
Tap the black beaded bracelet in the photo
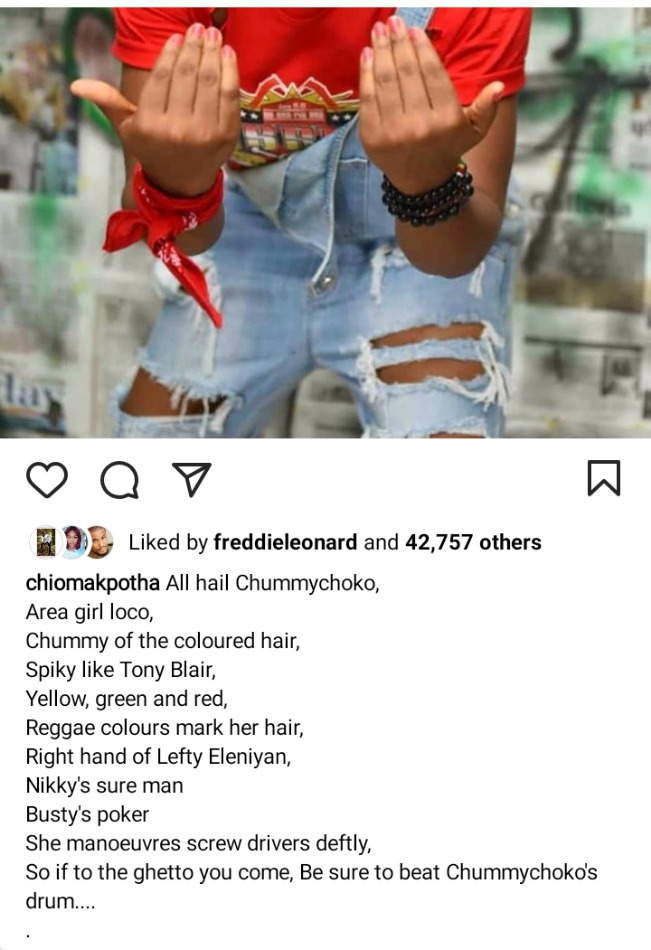pyautogui.click(x=427, y=194)
